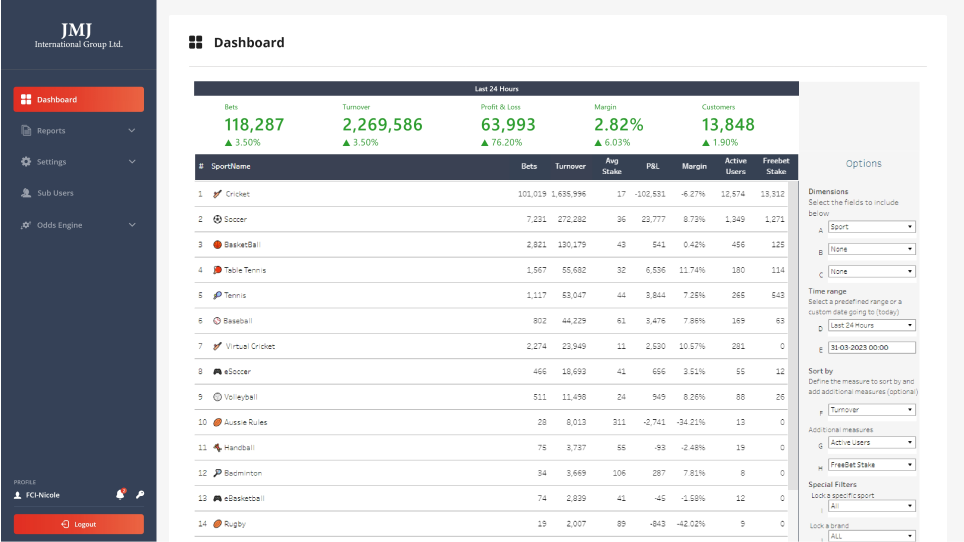964x542 pixels.
Task: Open the Last 24 Hours time range dropdown
Action: [871, 325]
